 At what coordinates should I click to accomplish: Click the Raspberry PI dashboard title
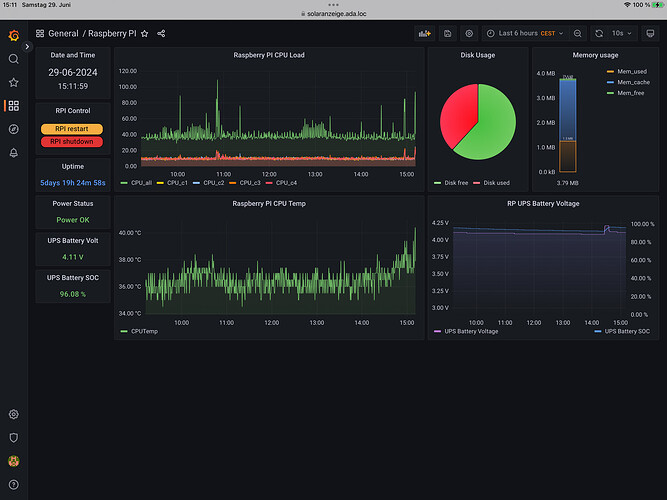tap(112, 33)
